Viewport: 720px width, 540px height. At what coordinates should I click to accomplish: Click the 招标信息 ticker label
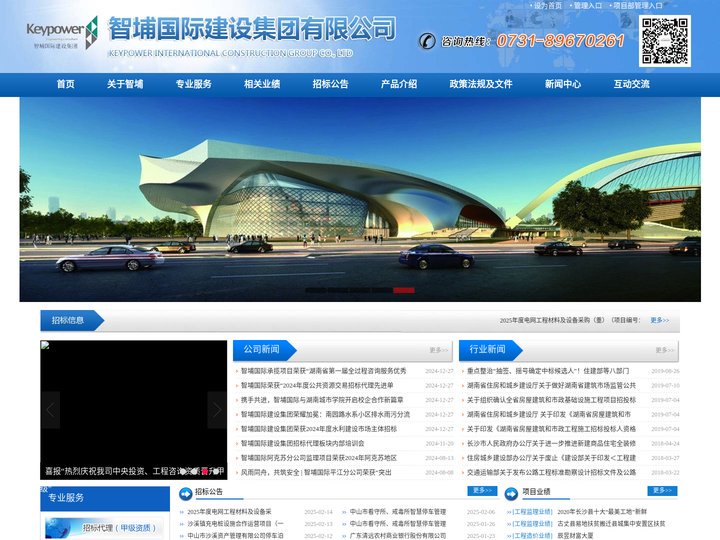pyautogui.click(x=68, y=321)
